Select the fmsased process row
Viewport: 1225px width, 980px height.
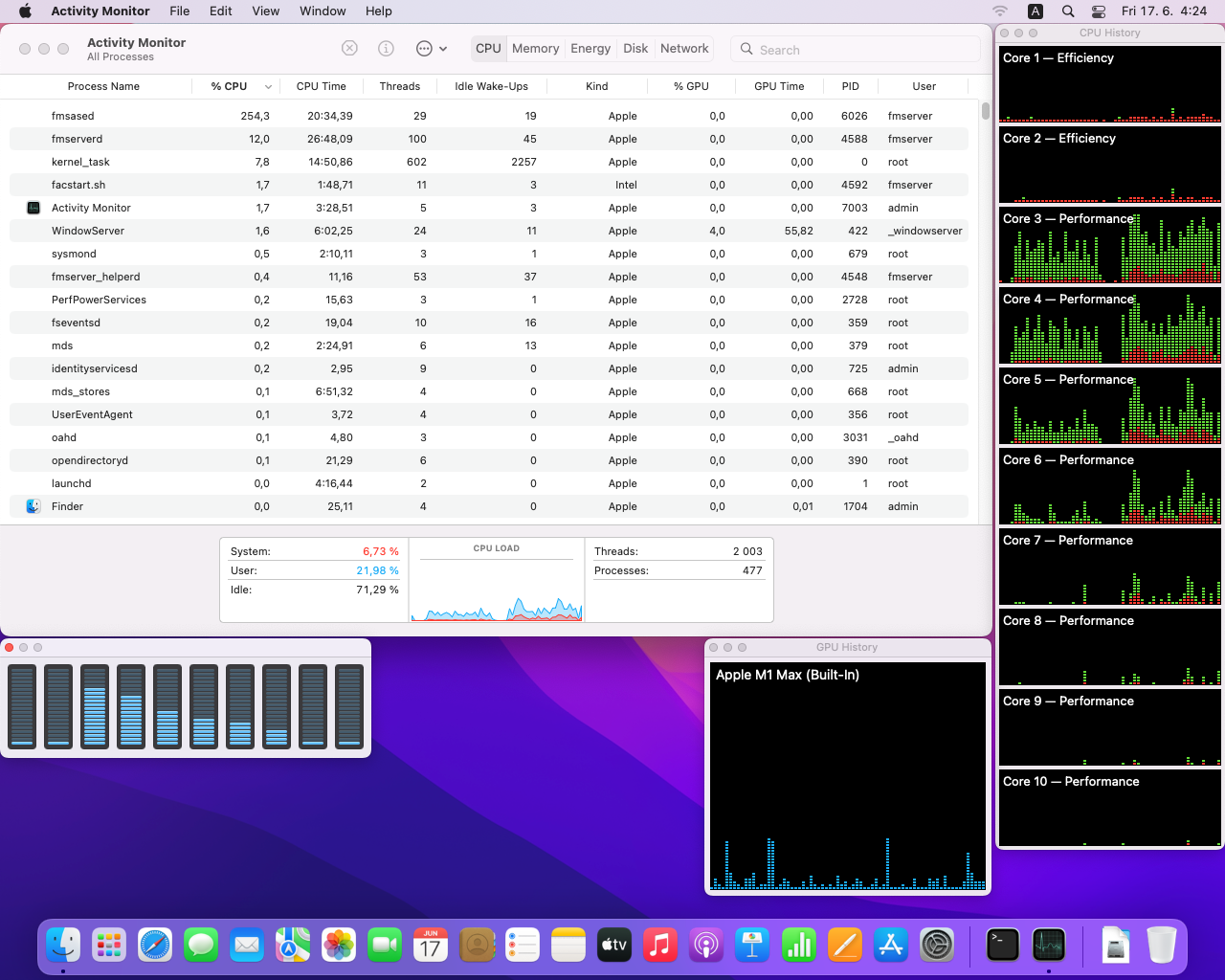click(489, 116)
